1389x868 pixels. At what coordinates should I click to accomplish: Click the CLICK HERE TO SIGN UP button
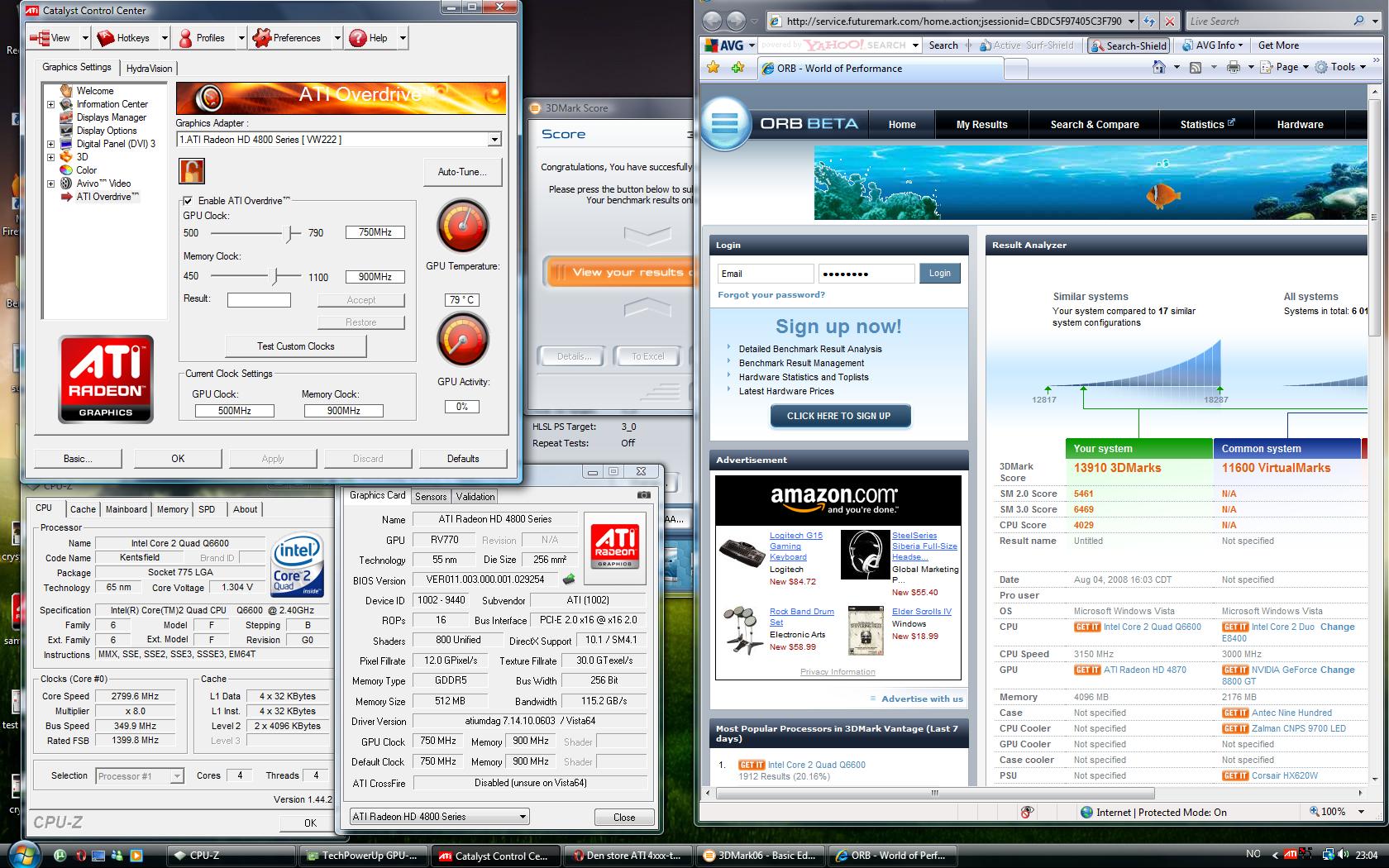tap(839, 416)
